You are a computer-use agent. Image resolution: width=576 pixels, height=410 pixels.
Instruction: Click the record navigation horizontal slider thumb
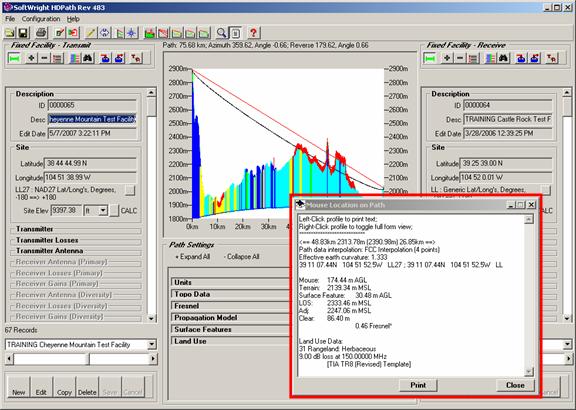click(89, 359)
